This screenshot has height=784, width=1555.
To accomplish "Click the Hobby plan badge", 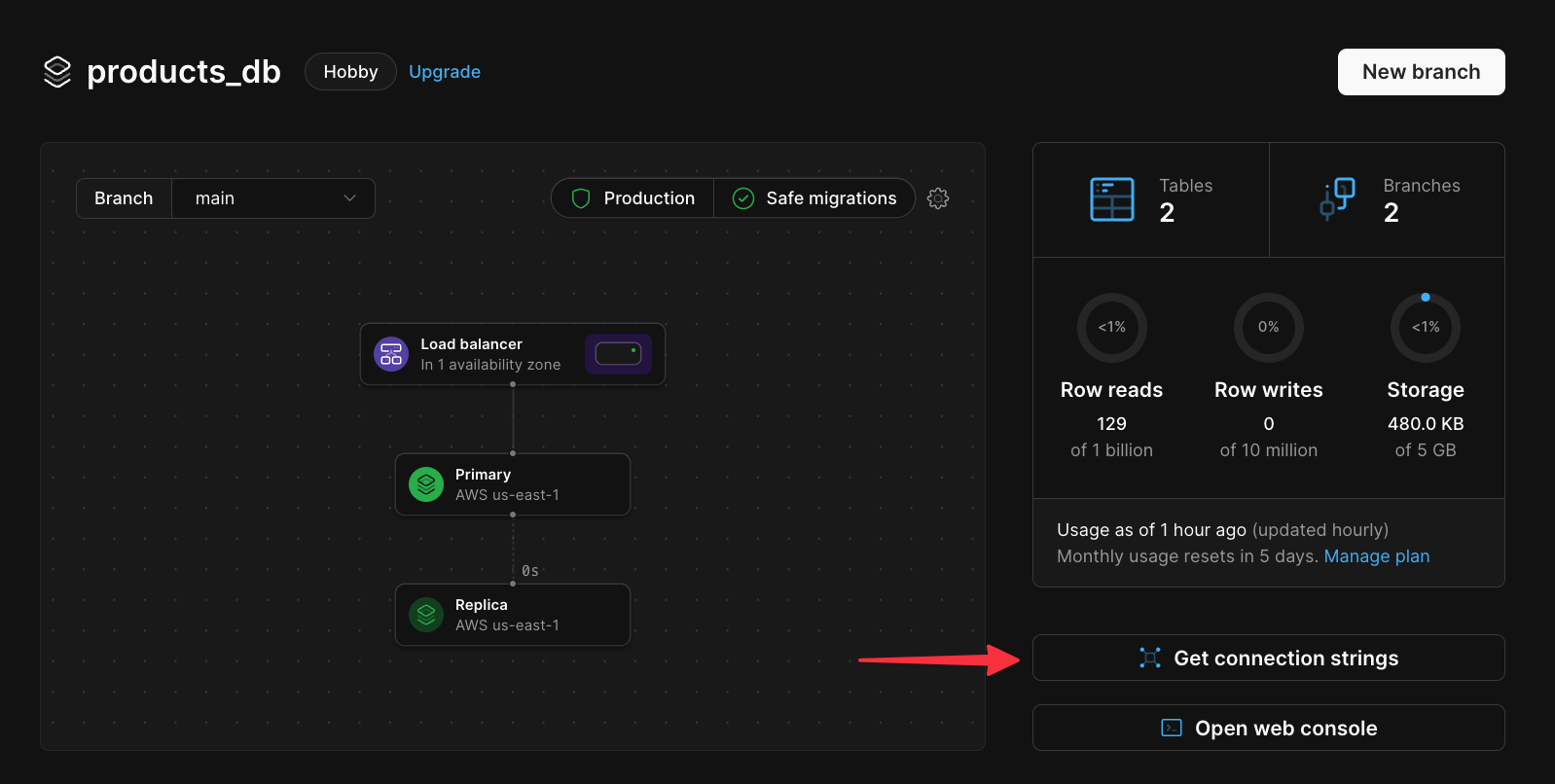I will (350, 72).
